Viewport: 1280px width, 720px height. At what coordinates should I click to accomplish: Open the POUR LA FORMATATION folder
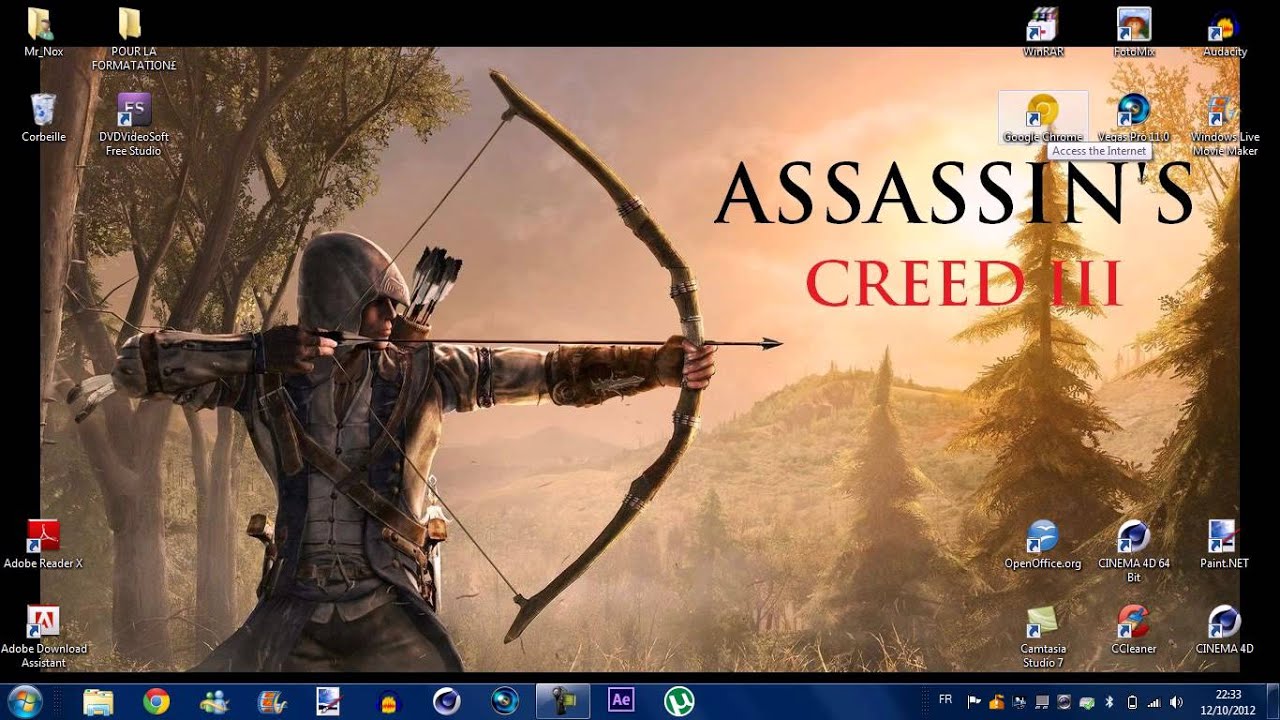pos(133,39)
